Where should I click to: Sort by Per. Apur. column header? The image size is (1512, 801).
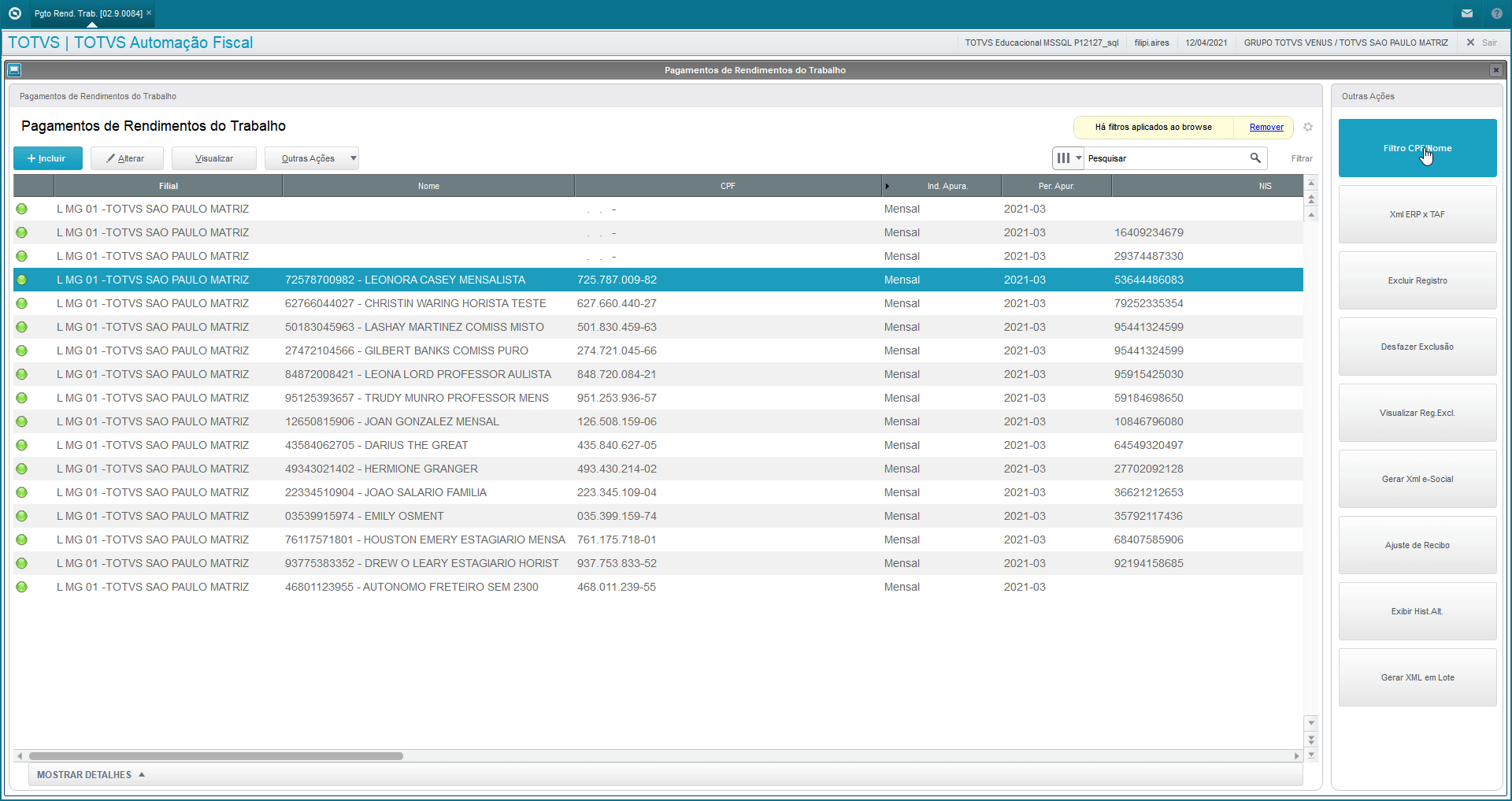click(x=1056, y=186)
